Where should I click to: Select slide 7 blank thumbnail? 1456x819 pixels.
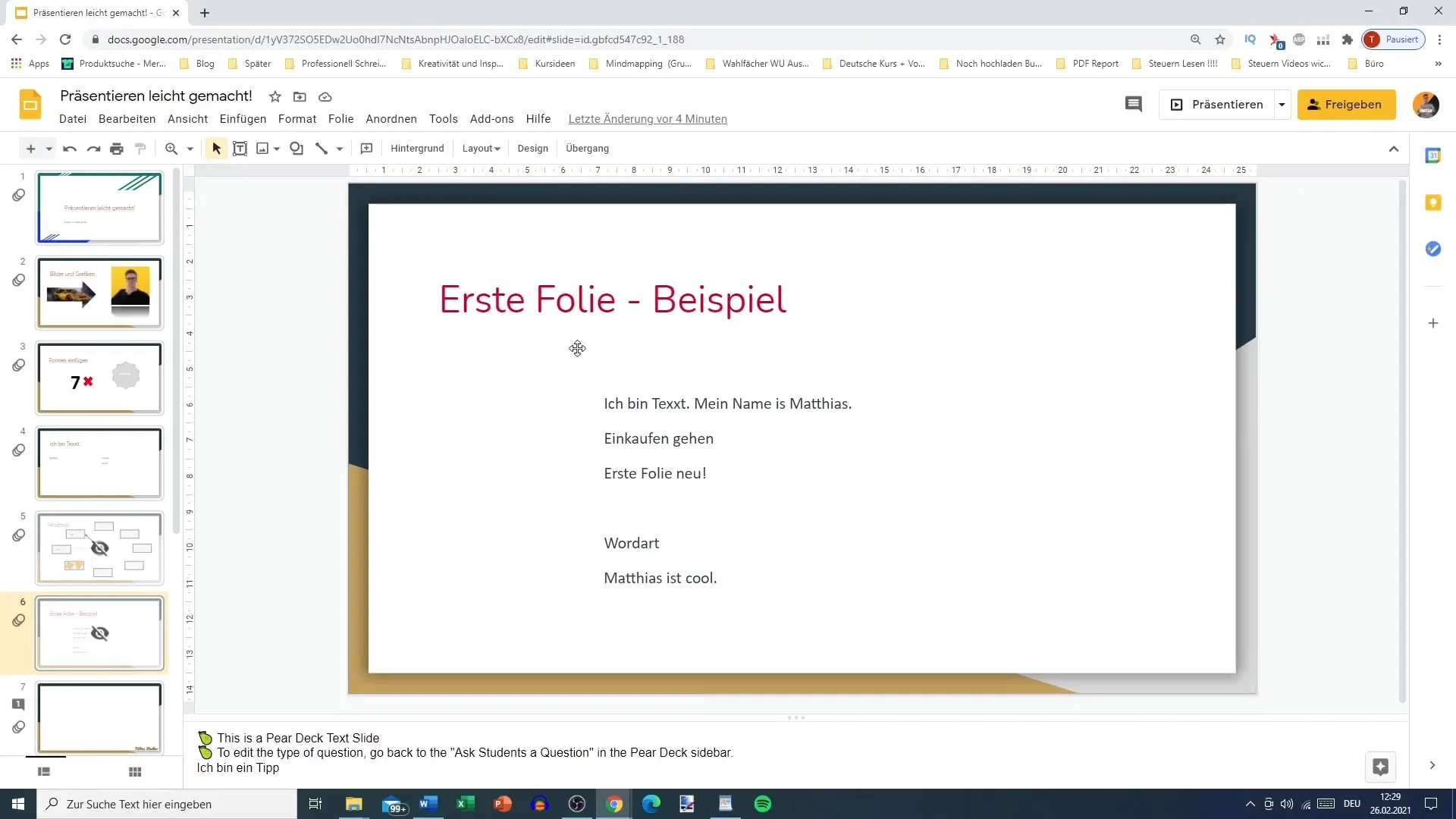(99, 718)
